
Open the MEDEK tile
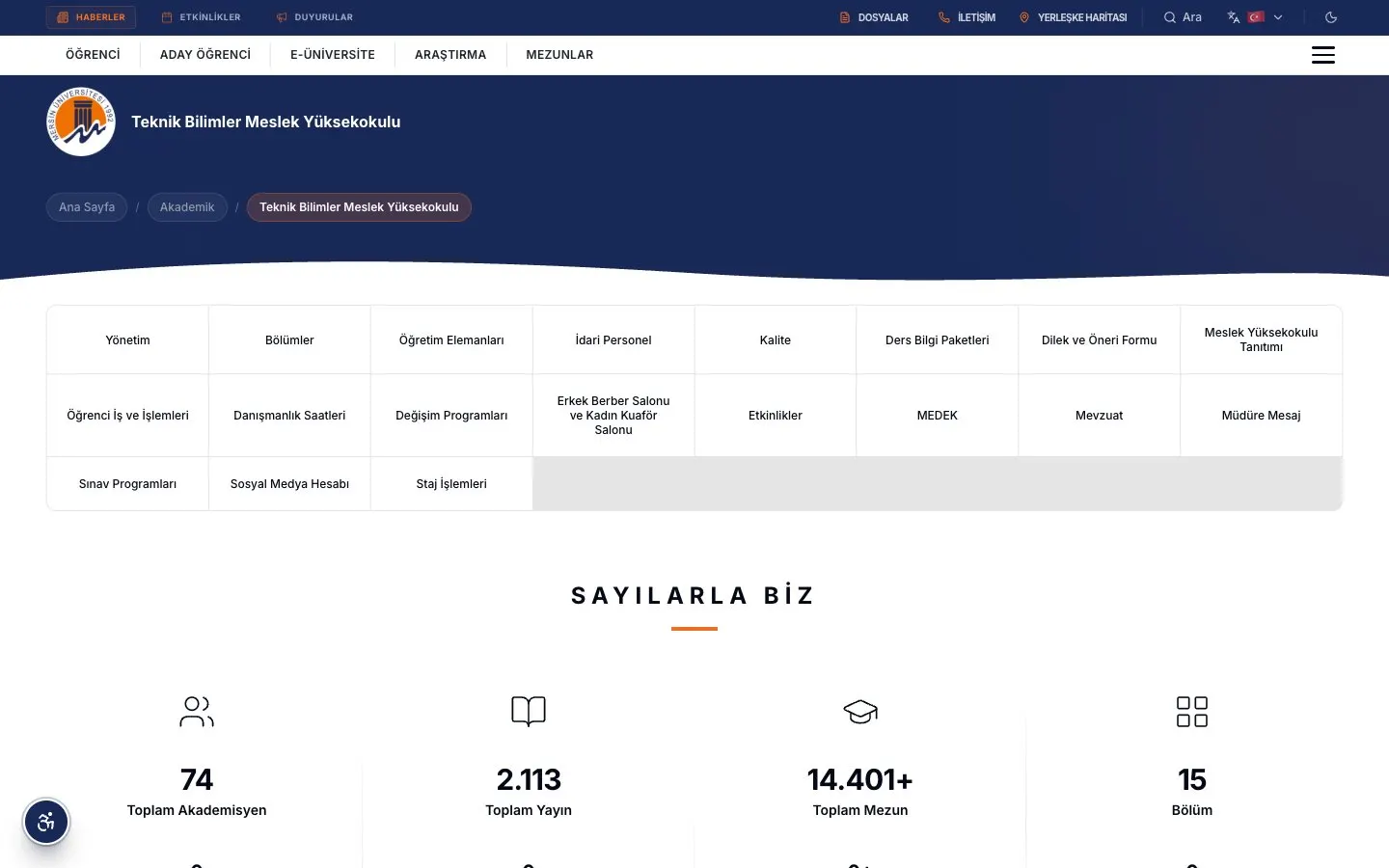click(938, 416)
